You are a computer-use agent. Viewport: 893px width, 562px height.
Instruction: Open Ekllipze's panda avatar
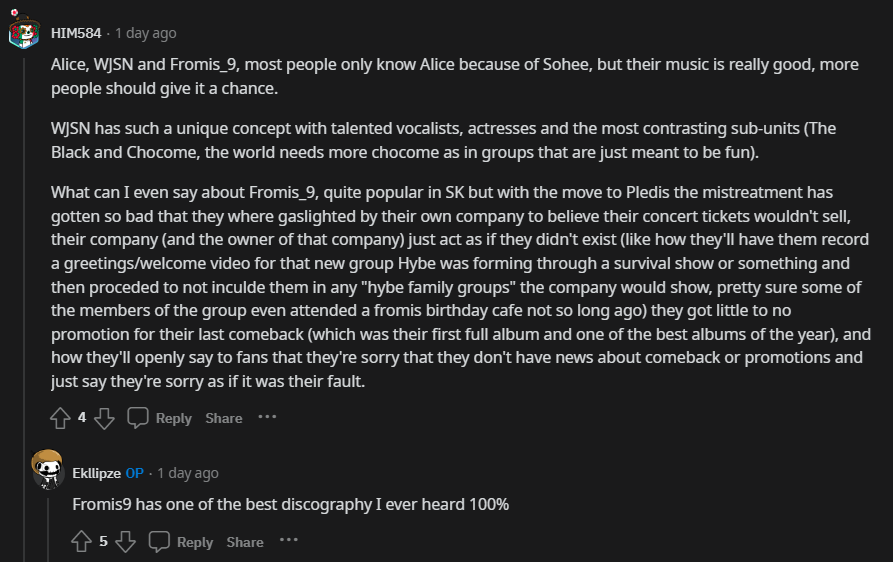coord(47,470)
